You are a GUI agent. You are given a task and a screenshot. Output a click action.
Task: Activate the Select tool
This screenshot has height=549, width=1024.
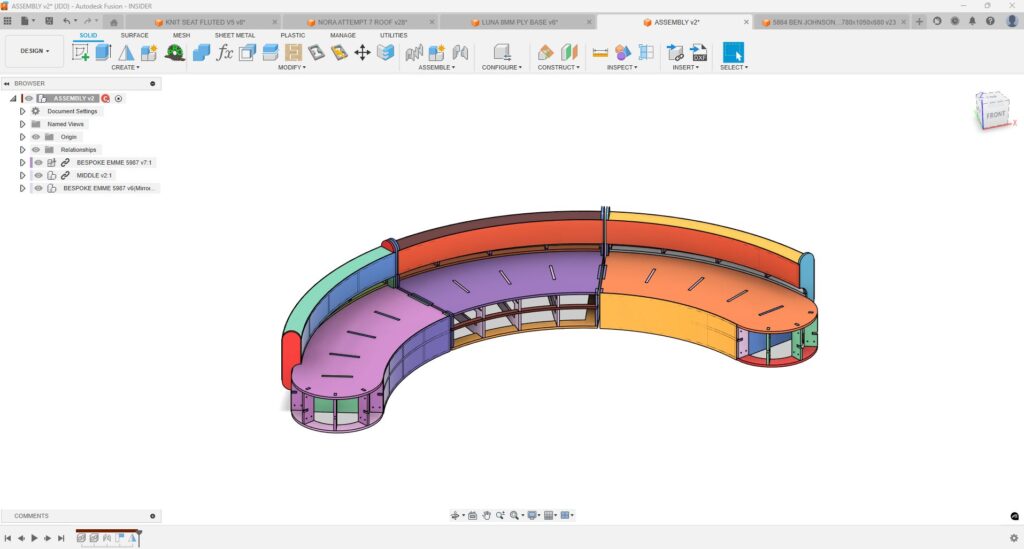click(x=733, y=52)
